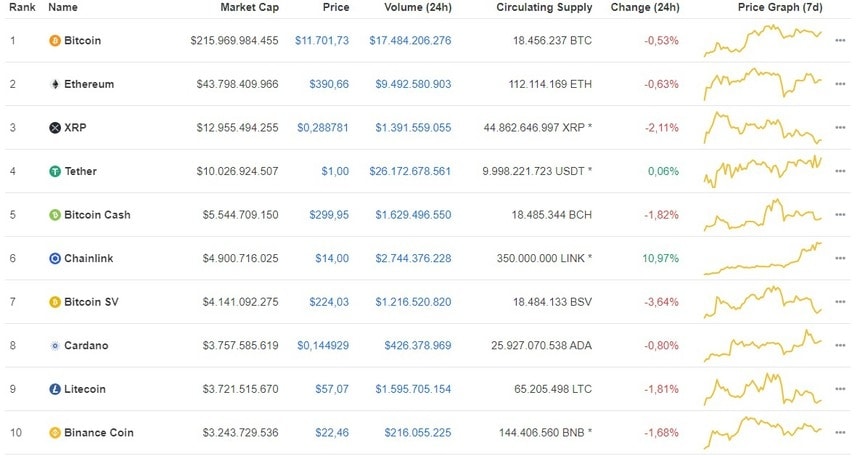Click the Binance Coin logo icon
This screenshot has height=456, width=860.
55,432
